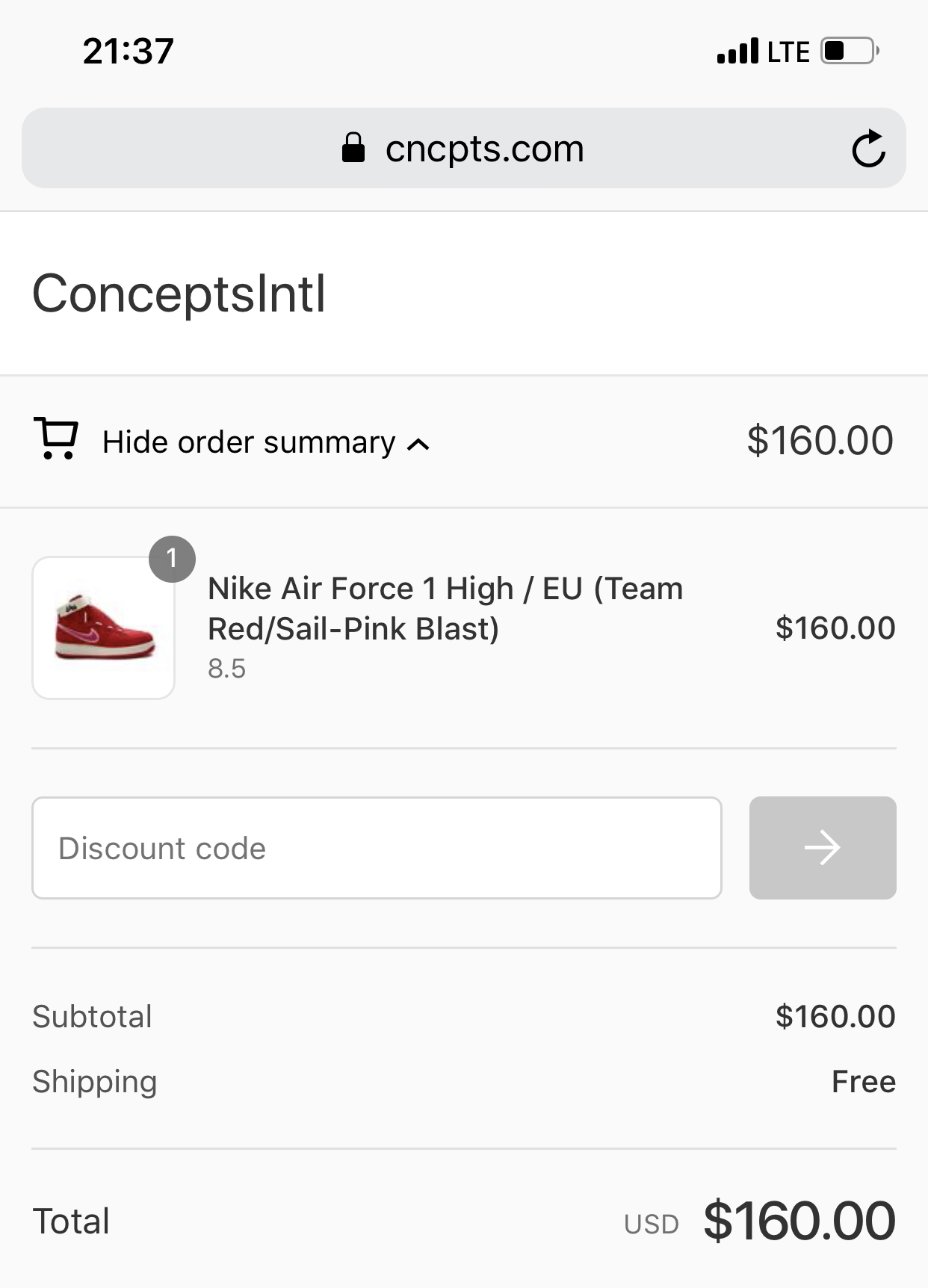Tap the cellular signal bars icon
The image size is (928, 1288).
pos(737,52)
